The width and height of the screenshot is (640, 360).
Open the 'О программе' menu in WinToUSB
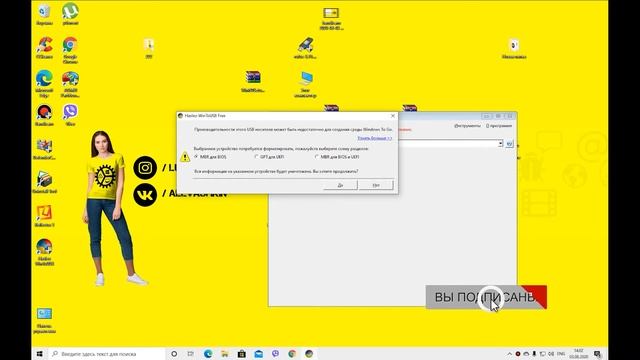tap(499, 126)
